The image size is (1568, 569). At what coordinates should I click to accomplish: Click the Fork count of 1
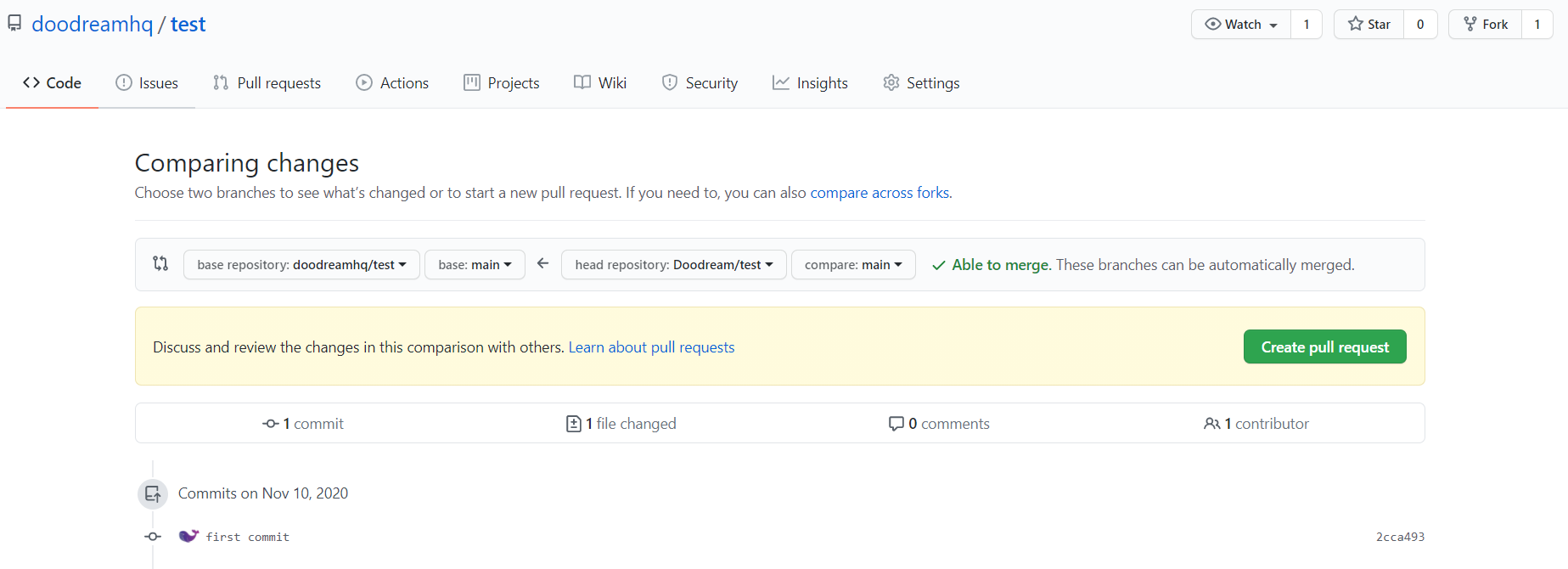pyautogui.click(x=1537, y=25)
